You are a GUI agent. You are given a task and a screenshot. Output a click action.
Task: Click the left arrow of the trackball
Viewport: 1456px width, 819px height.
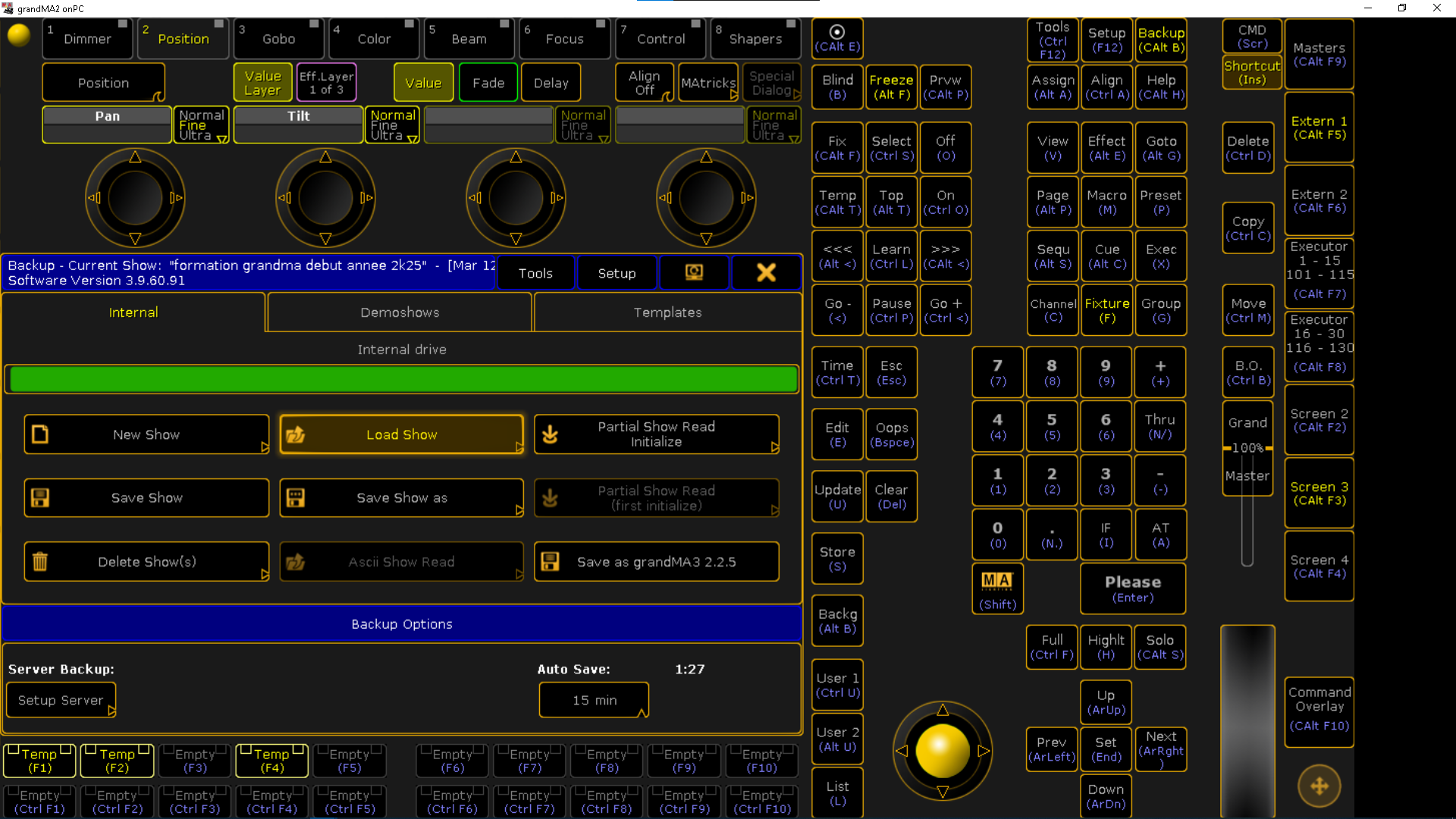tap(902, 751)
